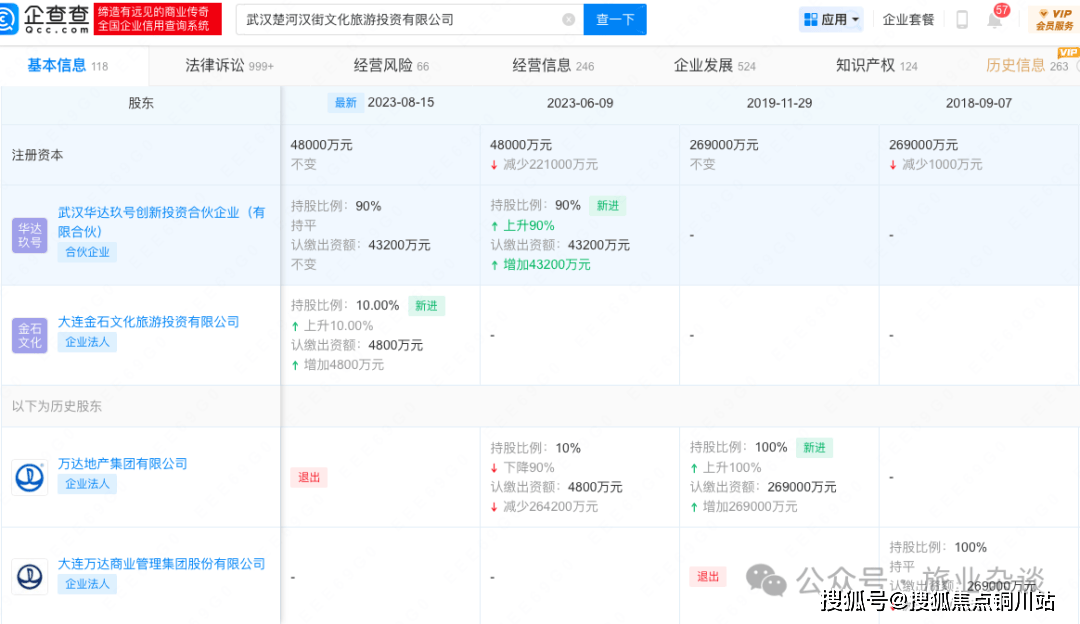The height and width of the screenshot is (624, 1080).
Task: Click 新进 badge in 万达地产 2019-11-29 cell
Action: pyautogui.click(x=814, y=448)
